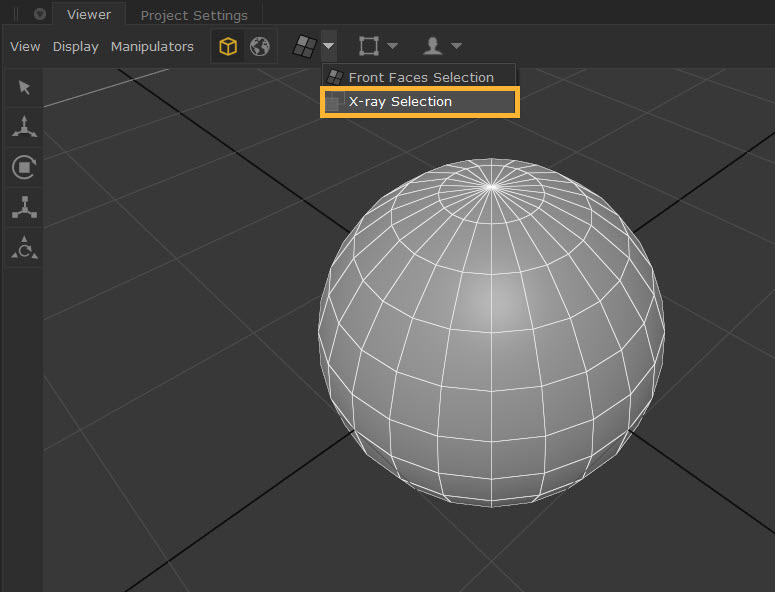Select the Viewer tab
The image size is (775, 592).
point(89,14)
